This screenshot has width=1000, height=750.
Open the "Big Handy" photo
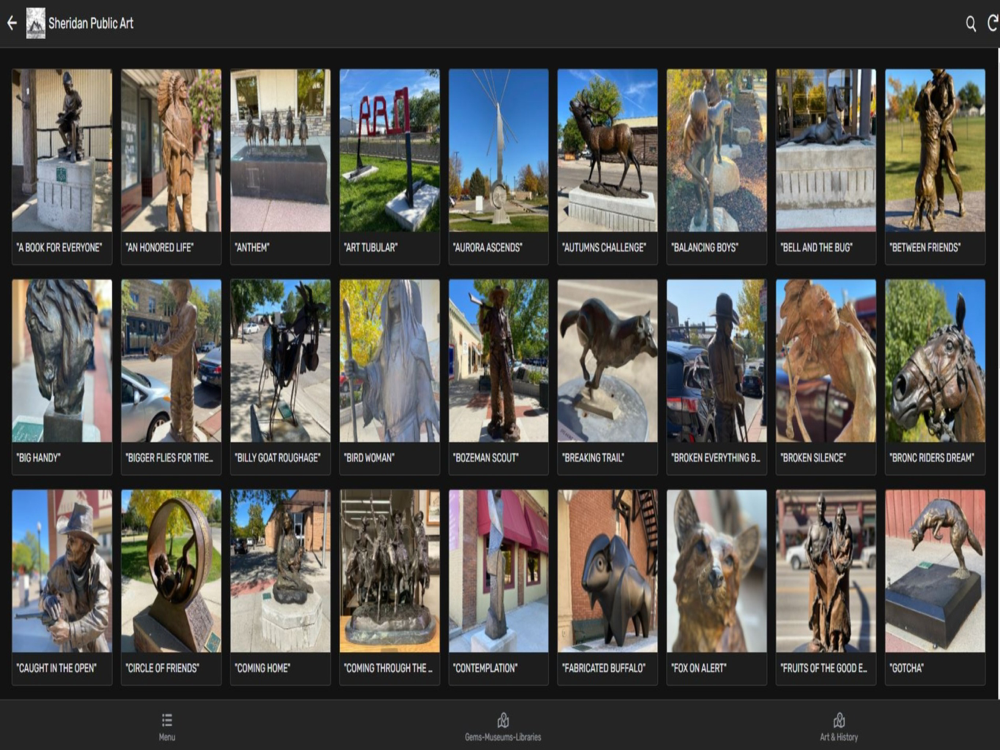point(62,361)
